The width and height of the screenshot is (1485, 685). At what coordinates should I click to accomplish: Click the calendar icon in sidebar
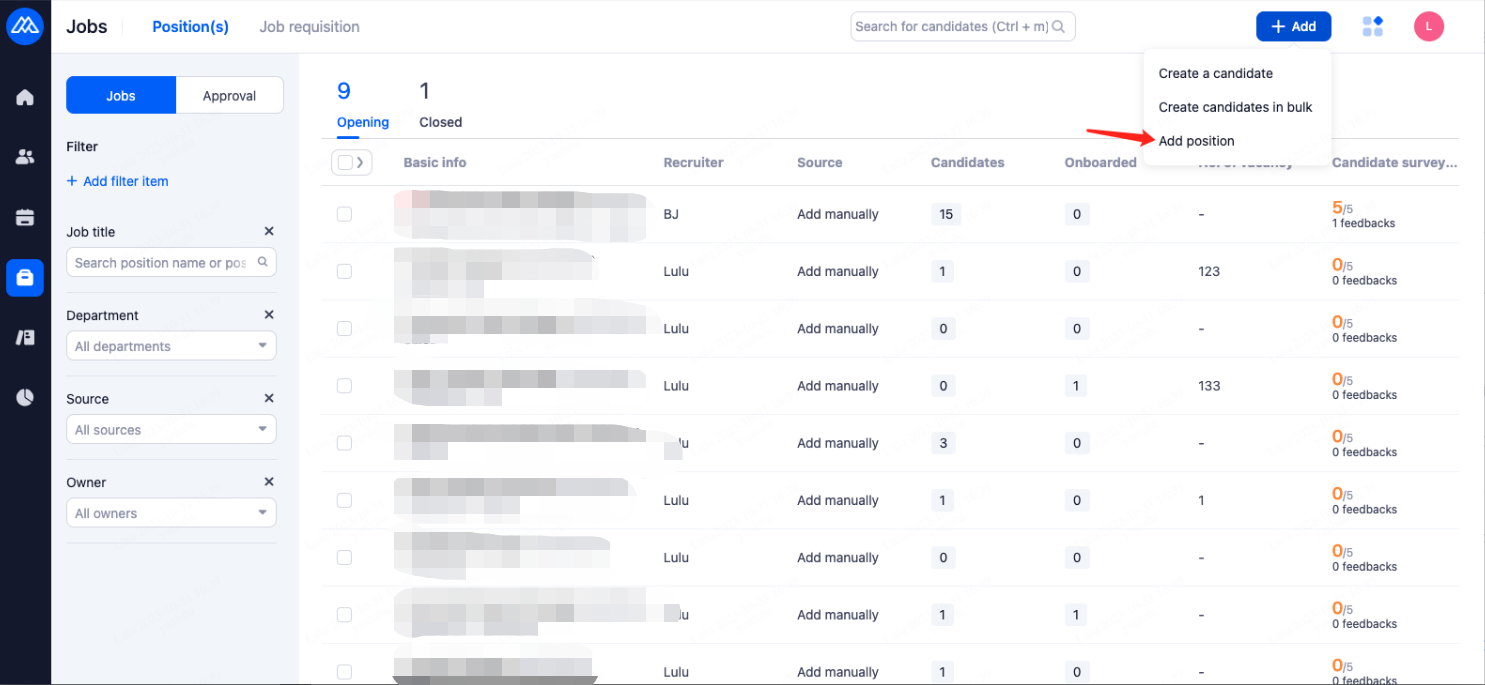tap(25, 217)
